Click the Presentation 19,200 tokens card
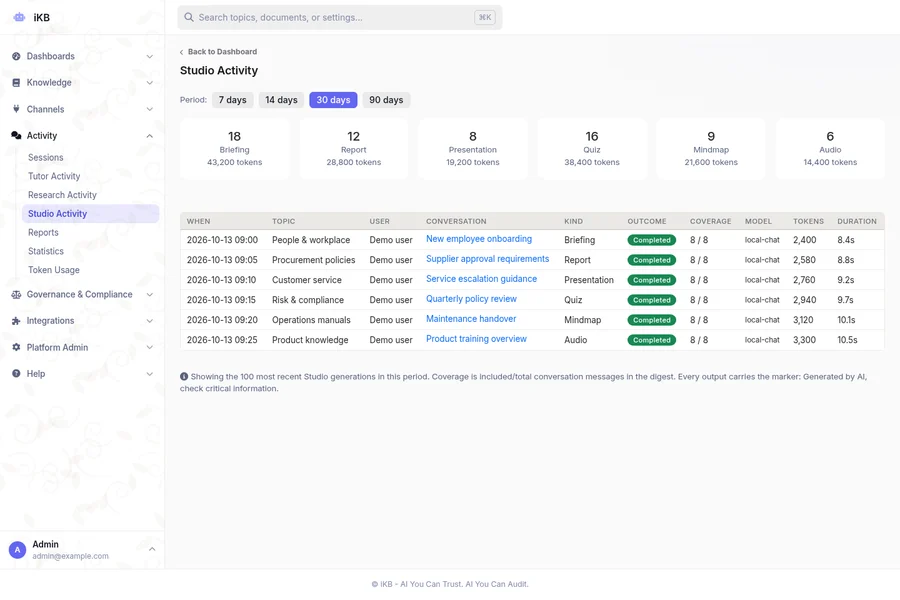The image size is (900, 600). pos(473,149)
